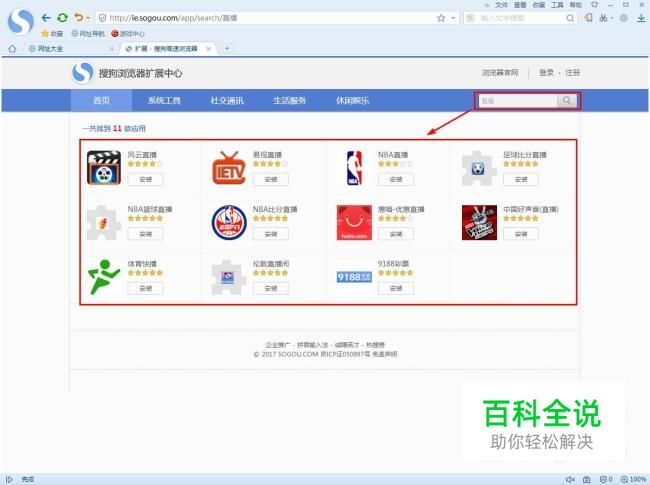This screenshot has width=650, height=485.
Task: Expand the address bar dropdown arrow
Action: point(453,18)
